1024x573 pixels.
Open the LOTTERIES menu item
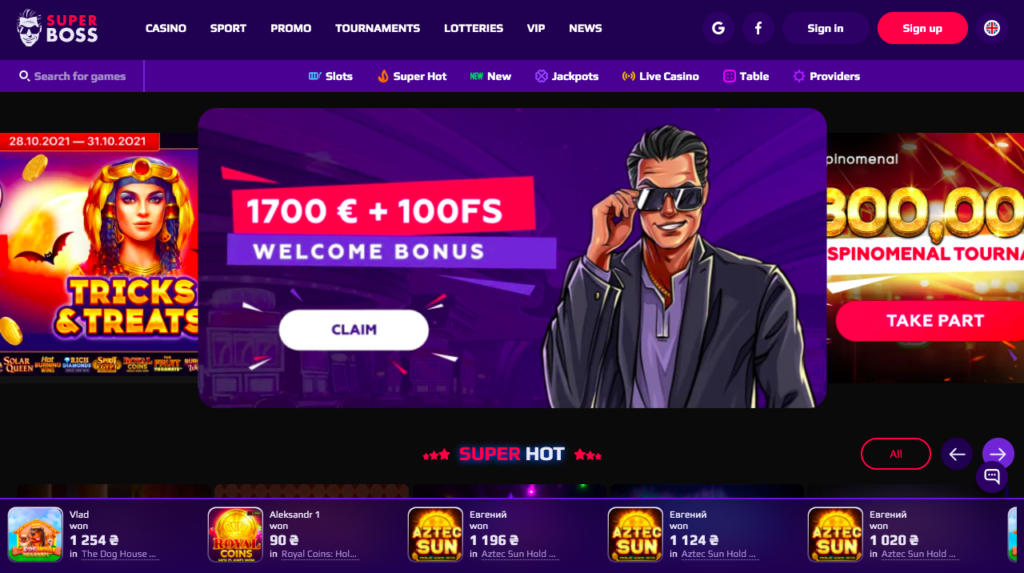click(x=473, y=28)
